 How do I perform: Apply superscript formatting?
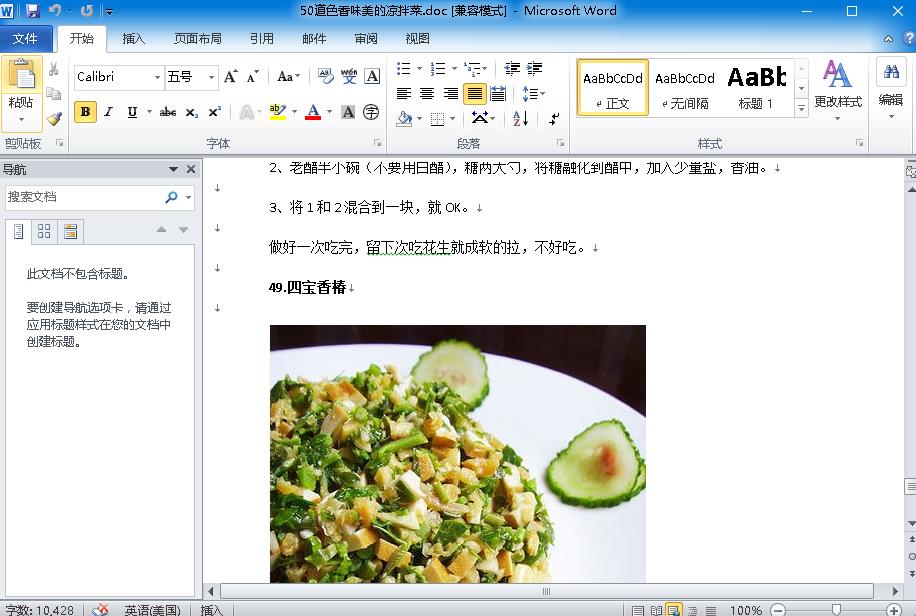[x=215, y=112]
